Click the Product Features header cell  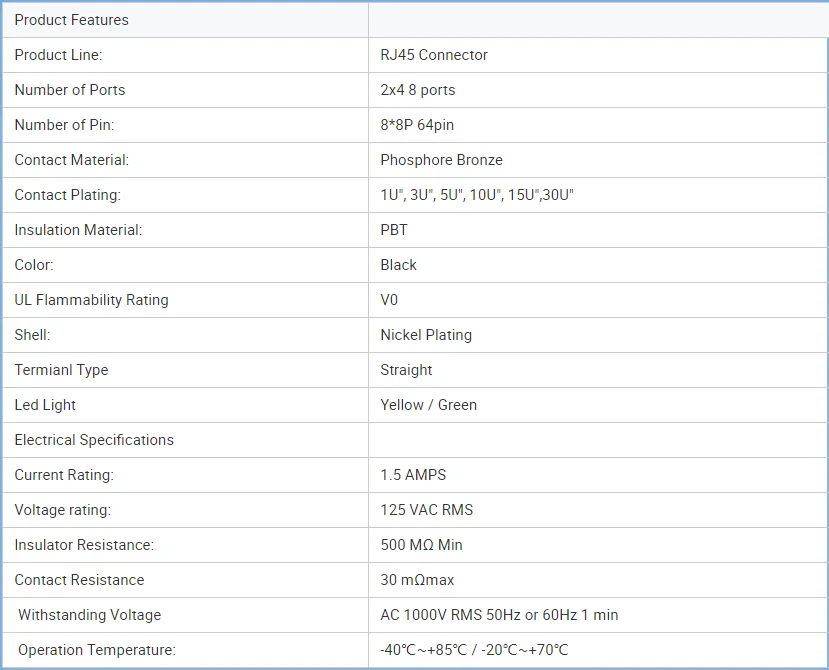tap(72, 20)
